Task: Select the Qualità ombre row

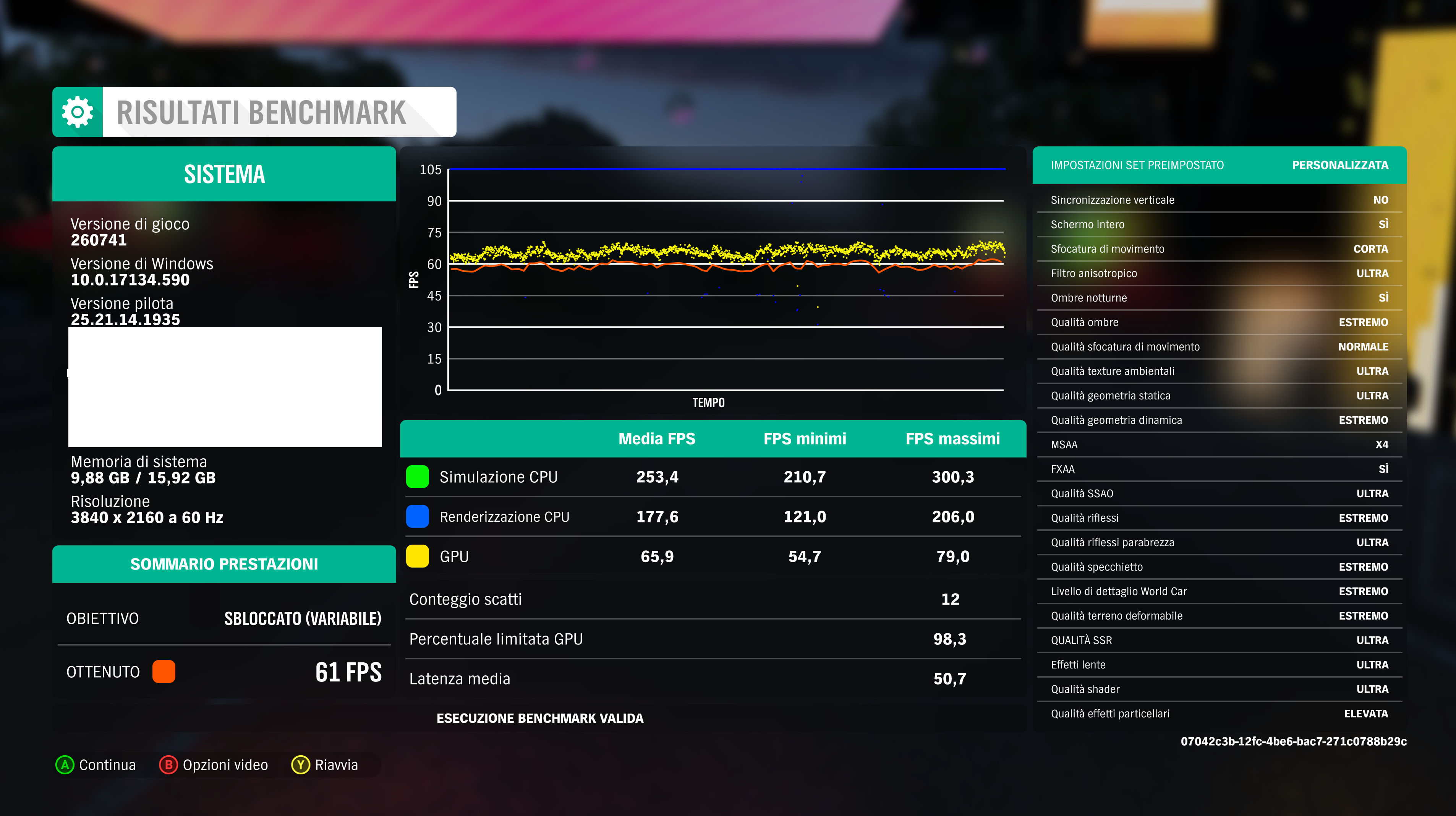Action: coord(1220,322)
